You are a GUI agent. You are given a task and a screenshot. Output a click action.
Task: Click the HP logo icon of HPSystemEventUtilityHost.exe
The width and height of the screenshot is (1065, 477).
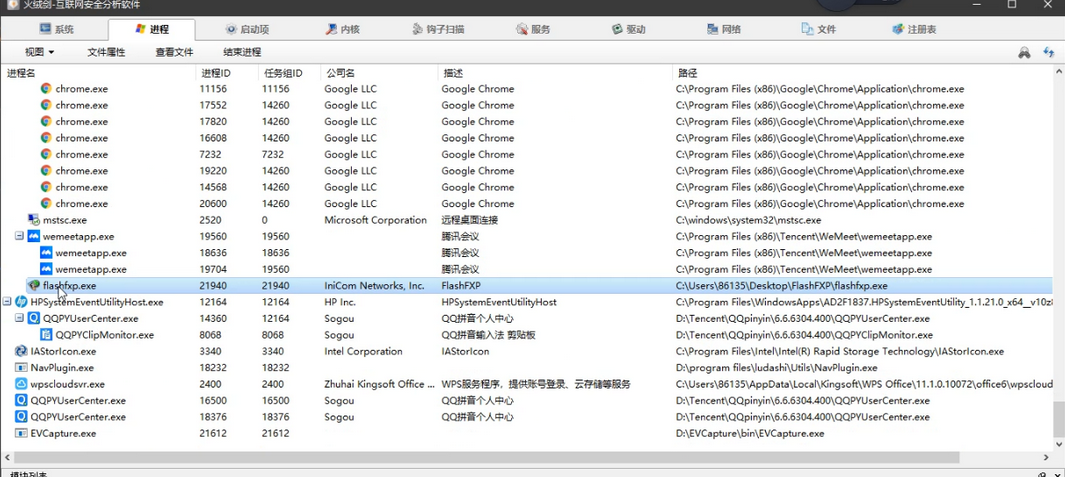21,302
